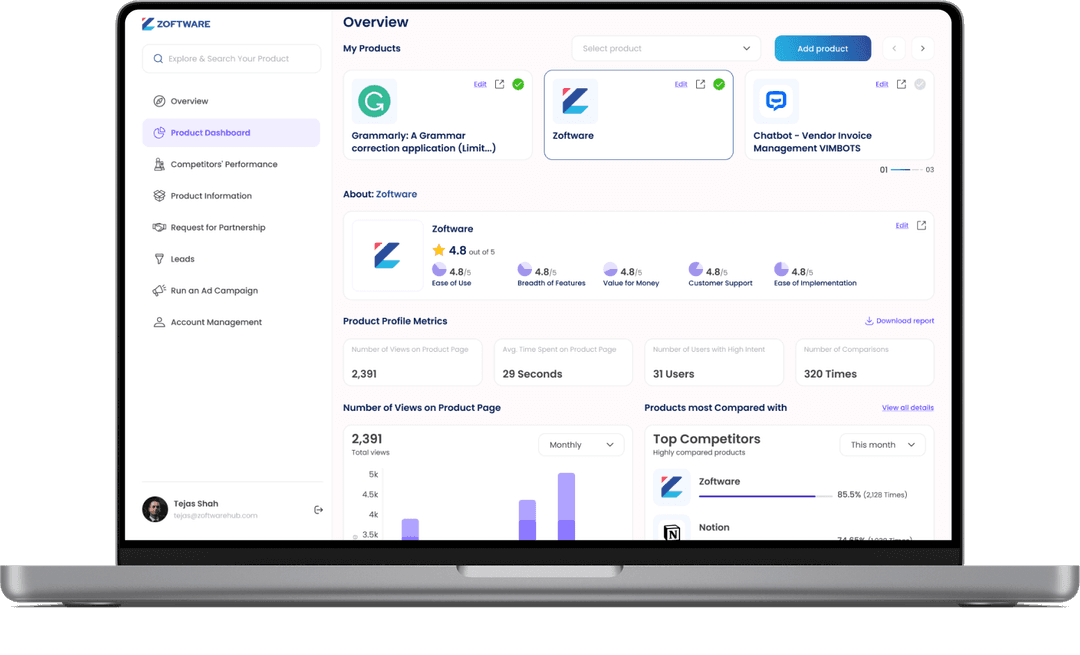Click the tallest bar in views chart
Image resolution: width=1080 pixels, height=655 pixels.
pos(566,506)
